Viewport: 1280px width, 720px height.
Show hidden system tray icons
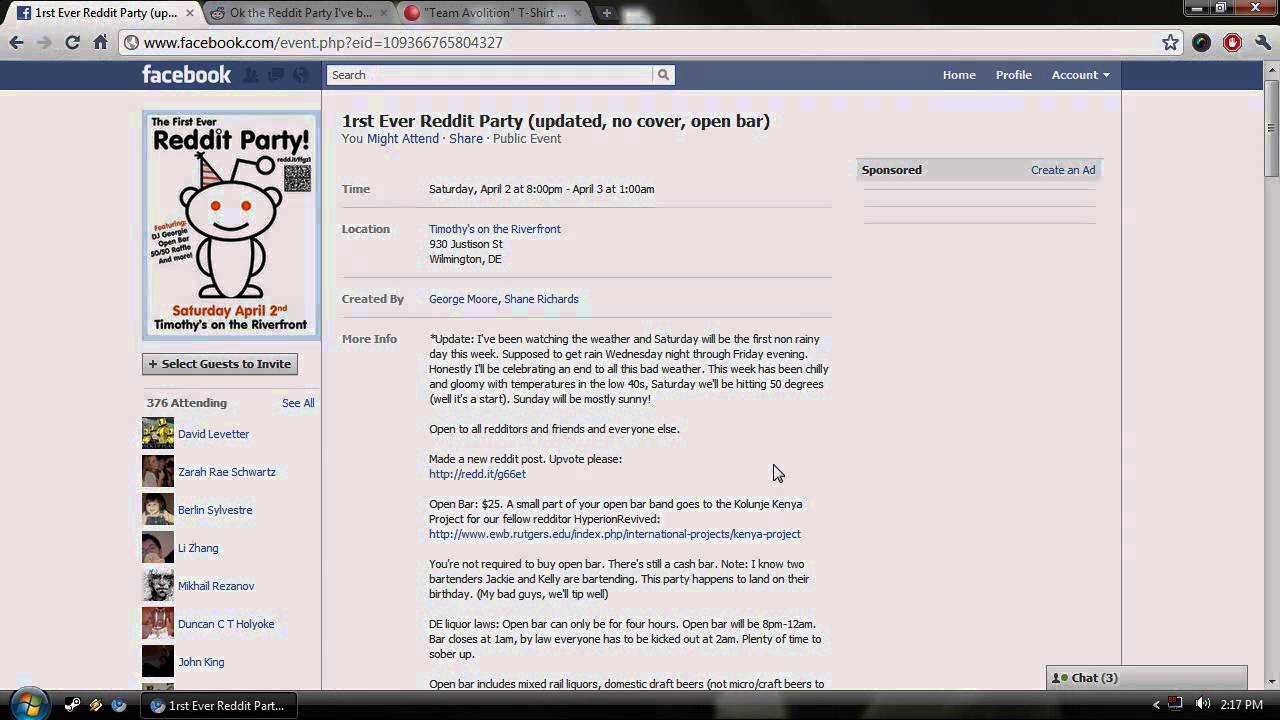click(1156, 705)
